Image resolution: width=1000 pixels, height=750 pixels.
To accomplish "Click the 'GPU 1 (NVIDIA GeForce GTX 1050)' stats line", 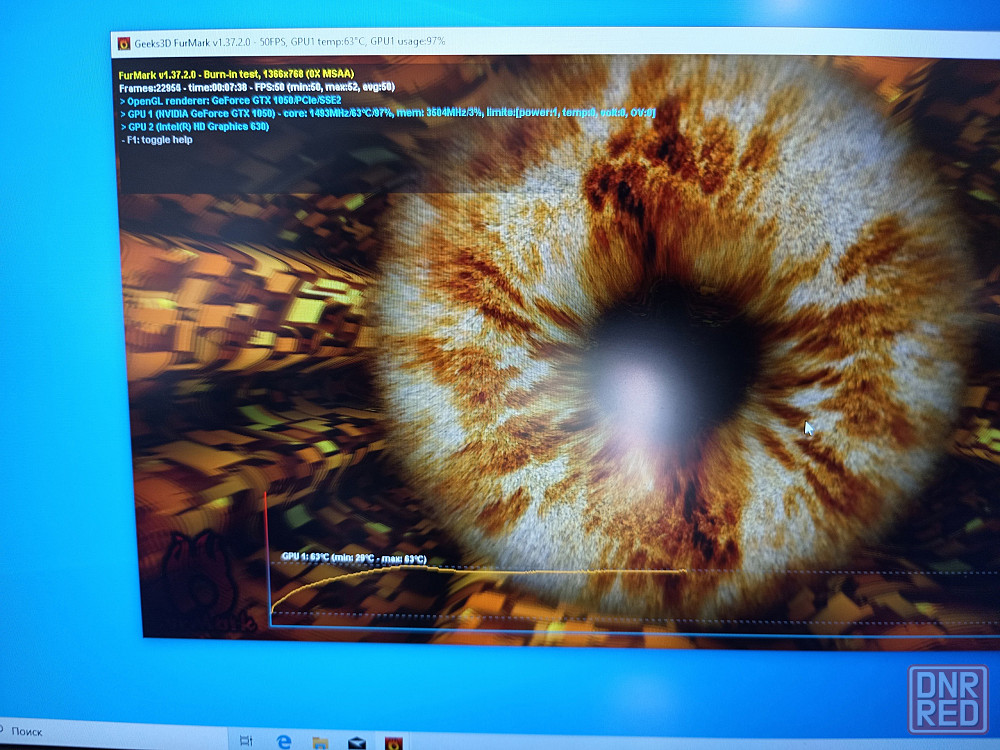I will [387, 113].
